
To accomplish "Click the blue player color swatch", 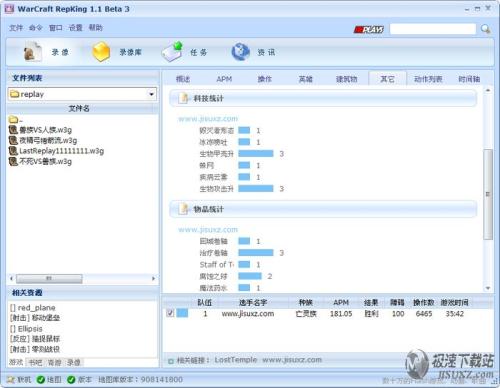I will pos(182,313).
